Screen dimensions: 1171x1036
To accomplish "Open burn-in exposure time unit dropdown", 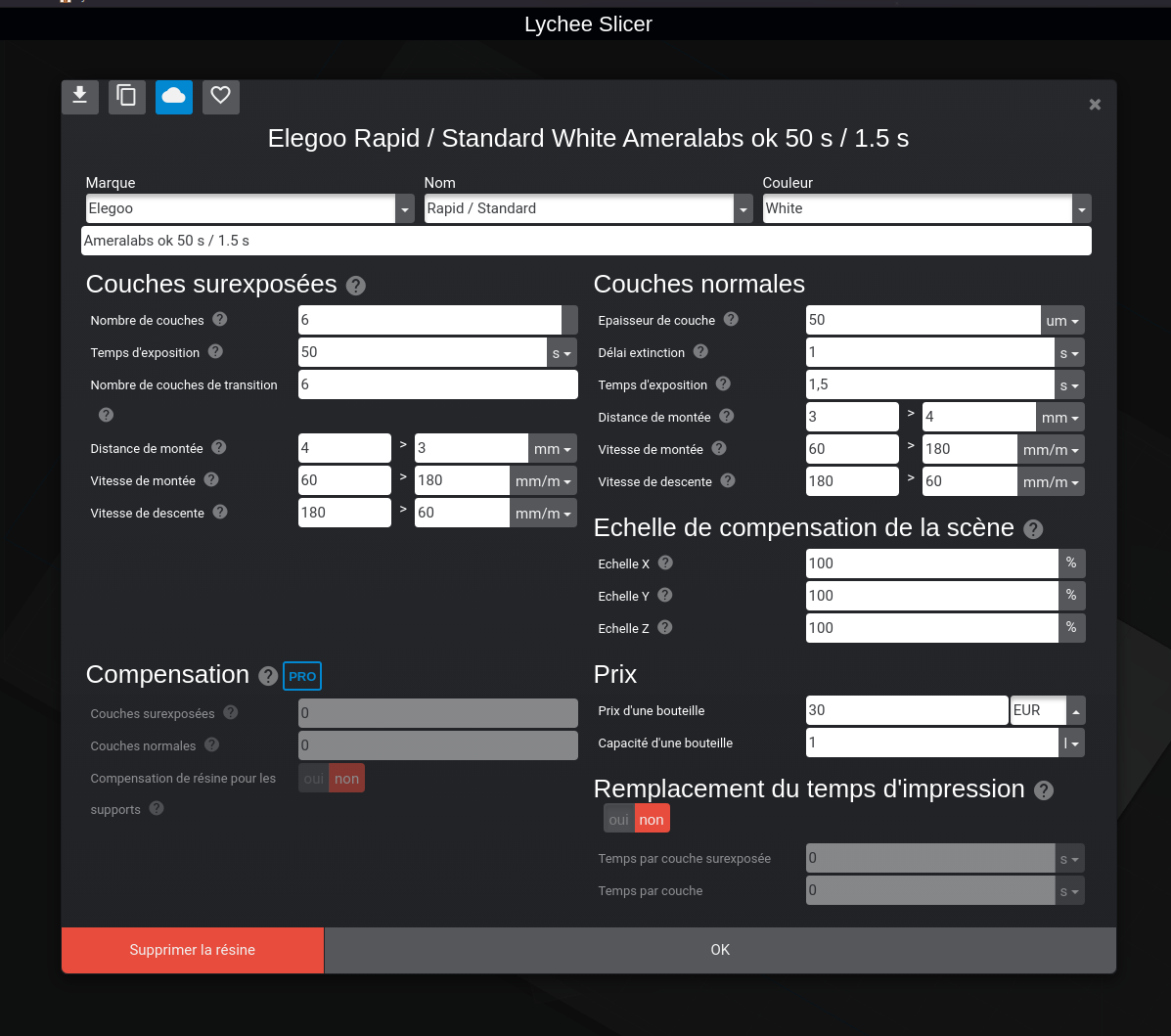I will (563, 352).
